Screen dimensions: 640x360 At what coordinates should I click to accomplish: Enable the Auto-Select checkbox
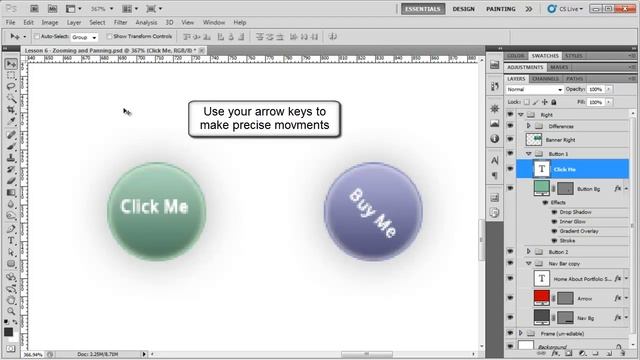tap(37, 36)
